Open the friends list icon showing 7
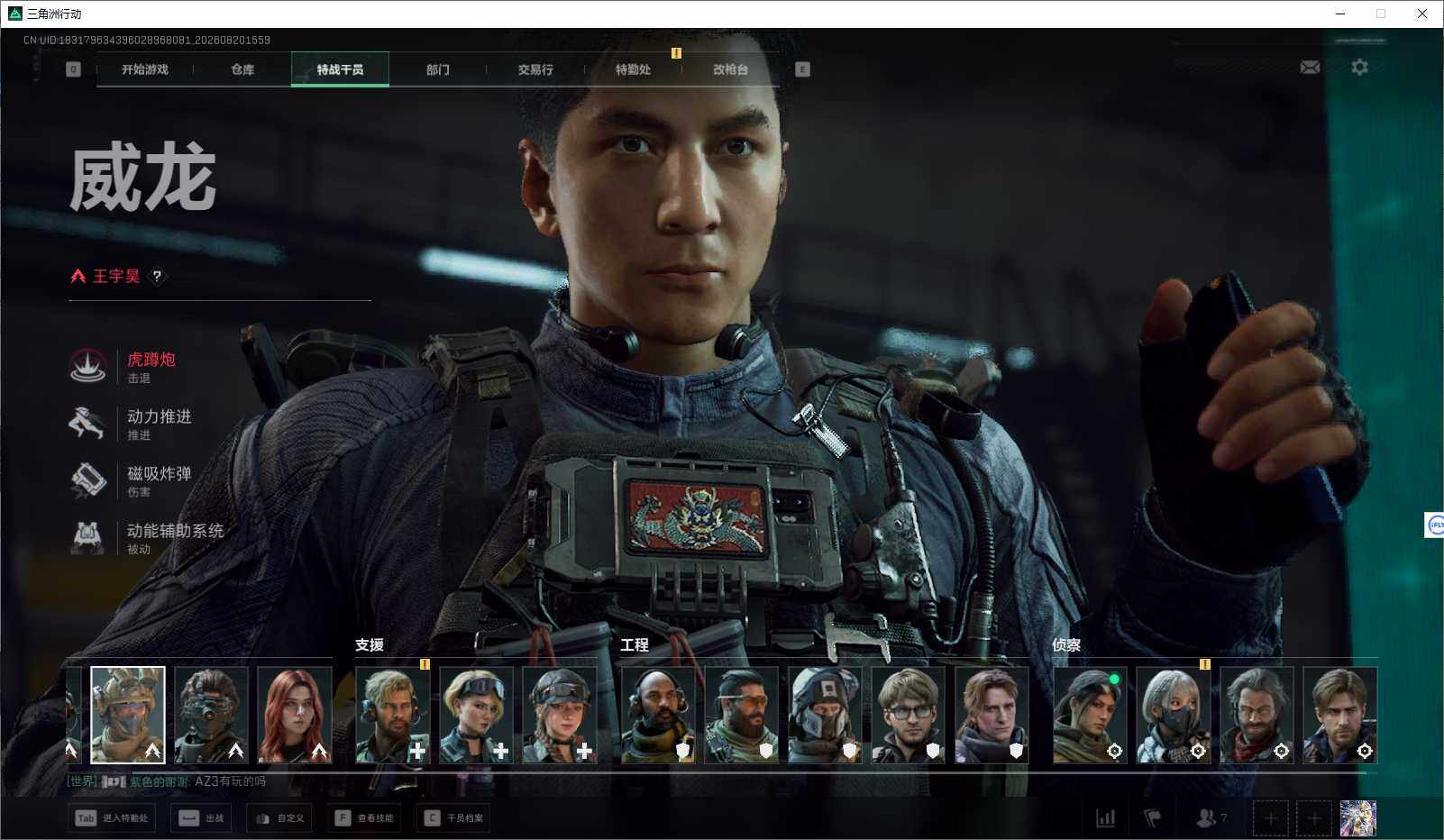Screen dimensions: 1444x840 click(x=1211, y=818)
